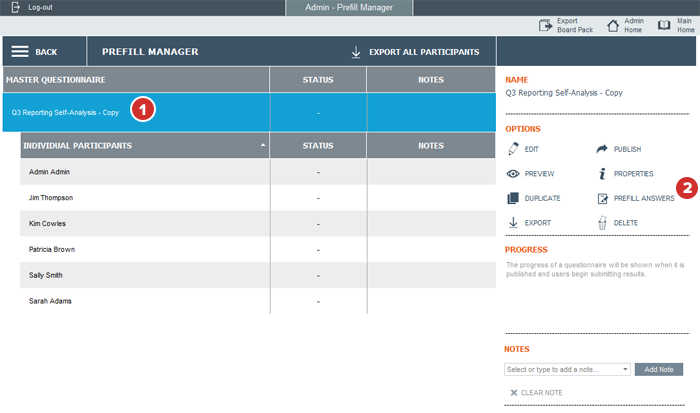Click the Edit pencil icon
The height and width of the screenshot is (413, 700).
click(513, 149)
